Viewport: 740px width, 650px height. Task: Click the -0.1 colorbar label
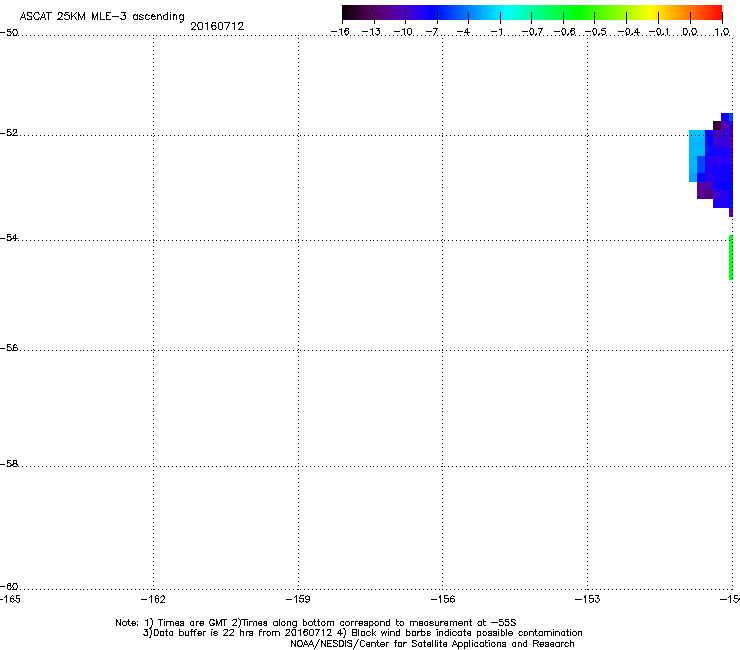pyautogui.click(x=659, y=32)
